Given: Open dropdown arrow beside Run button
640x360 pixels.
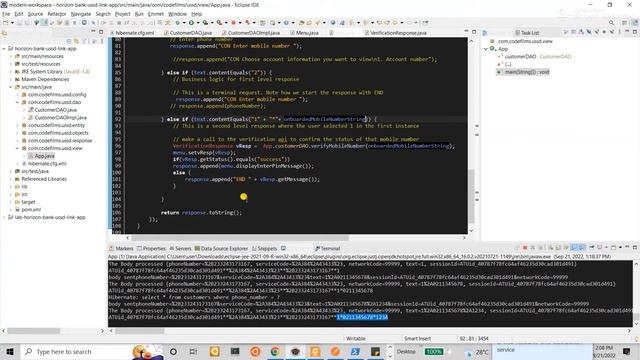Looking at the screenshot, I should (x=197, y=23).
